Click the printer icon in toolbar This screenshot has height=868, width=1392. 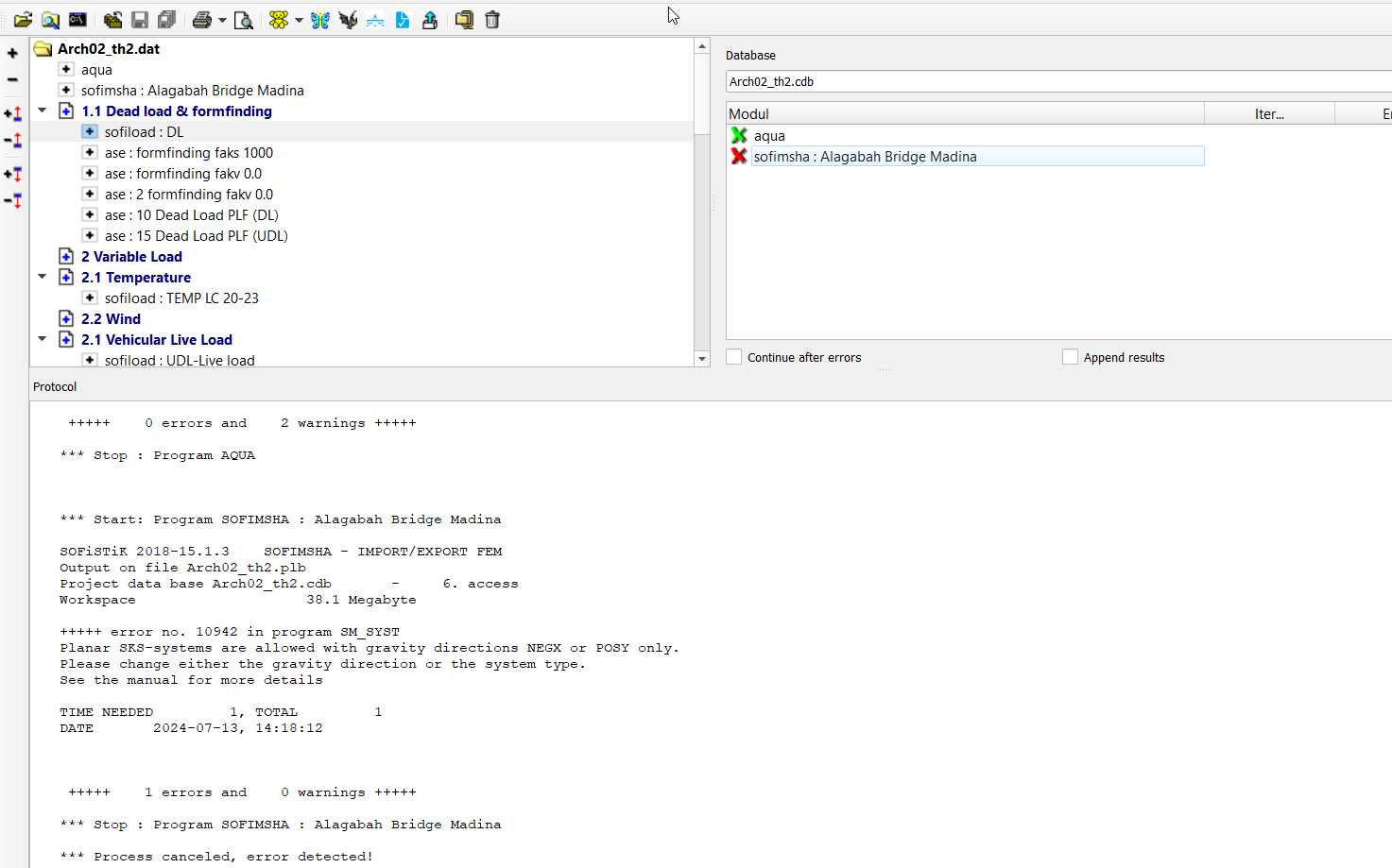(202, 20)
